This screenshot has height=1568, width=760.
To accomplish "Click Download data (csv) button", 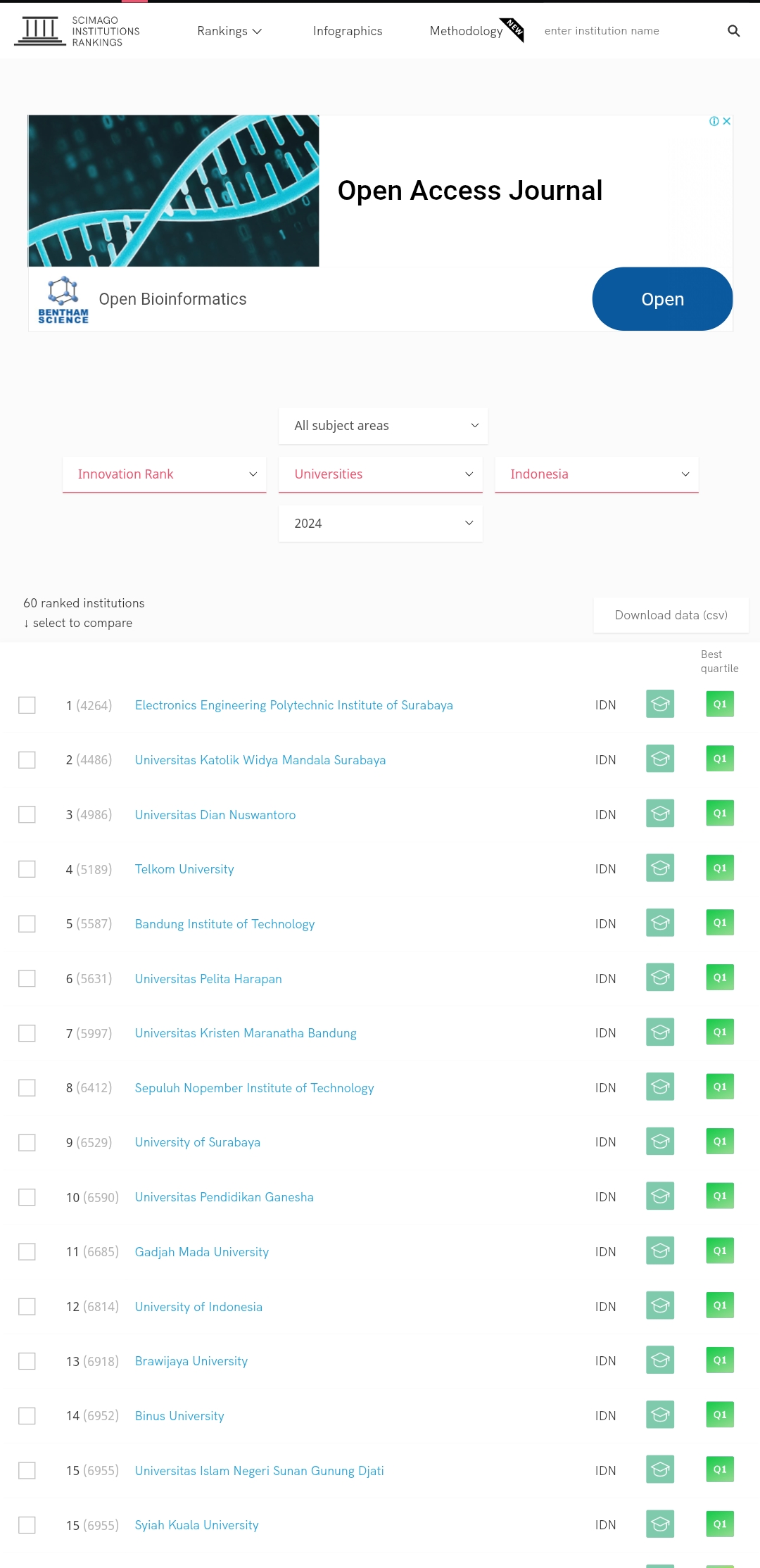I will coord(671,615).
